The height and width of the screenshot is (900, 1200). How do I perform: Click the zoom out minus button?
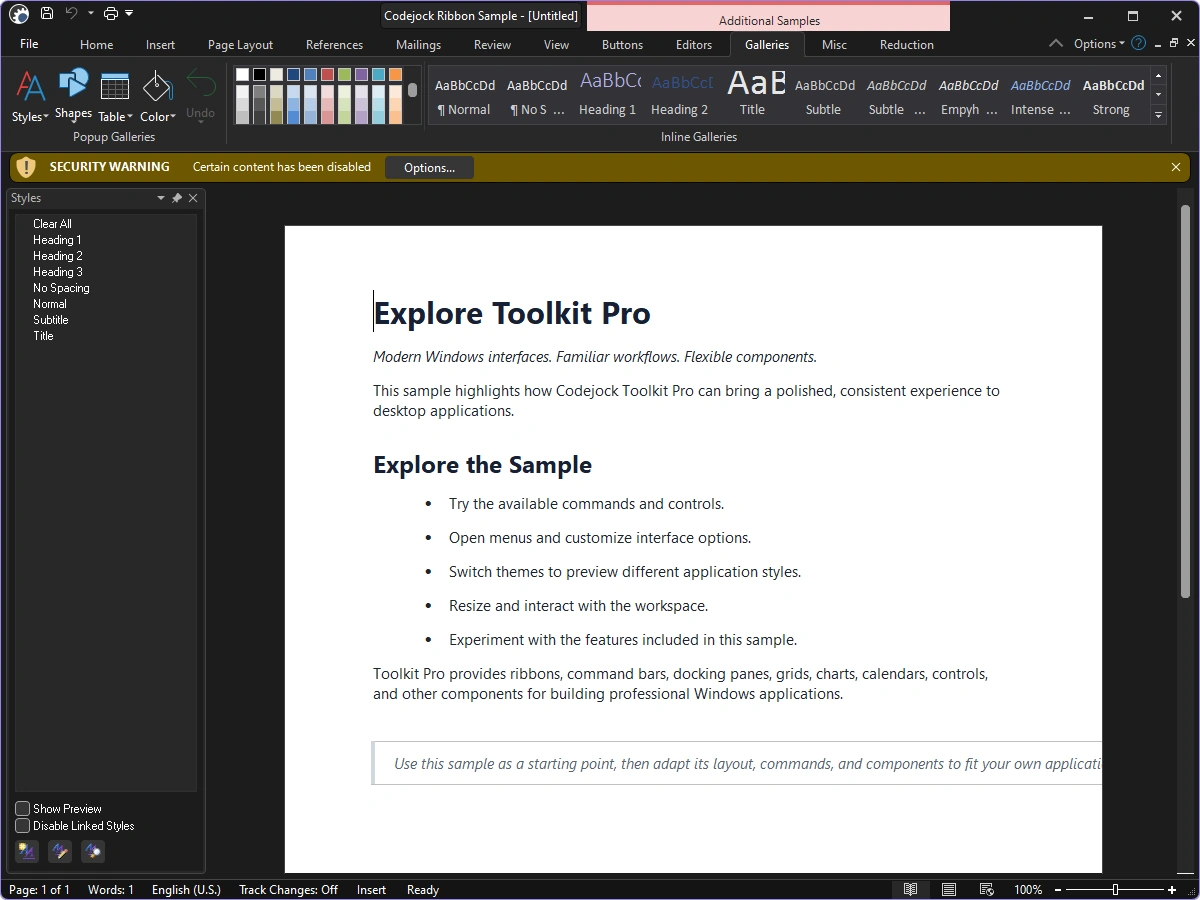1059,889
